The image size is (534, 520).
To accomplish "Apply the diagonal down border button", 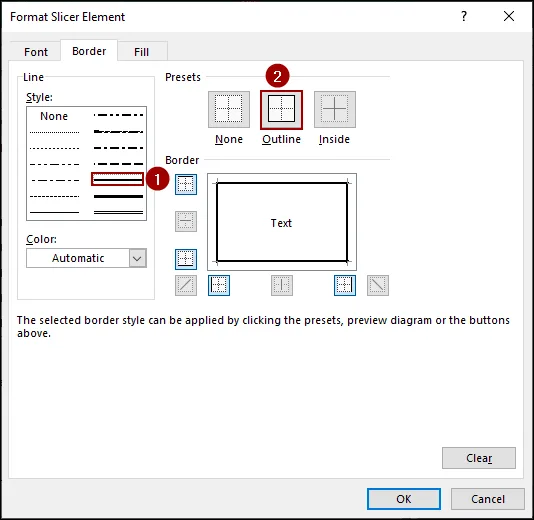I will tap(378, 285).
